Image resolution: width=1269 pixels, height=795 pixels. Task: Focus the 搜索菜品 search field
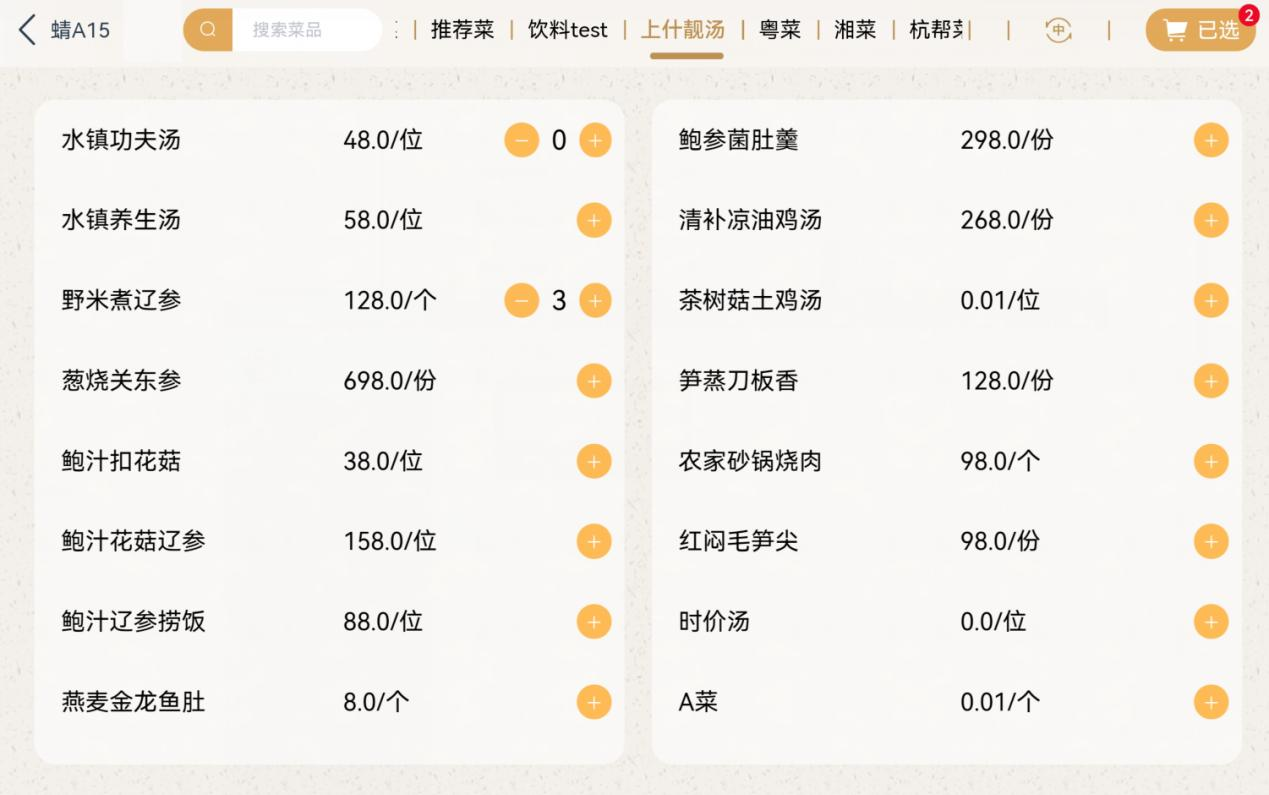[x=307, y=30]
